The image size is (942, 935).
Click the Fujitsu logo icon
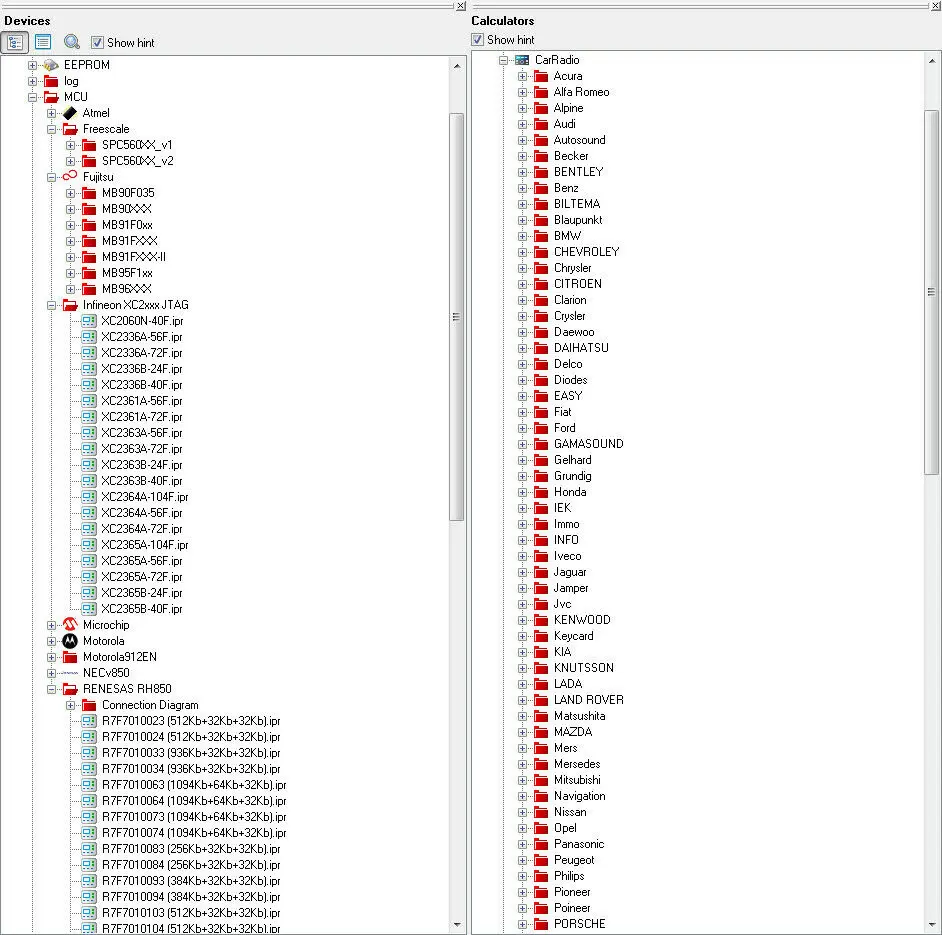[70, 176]
